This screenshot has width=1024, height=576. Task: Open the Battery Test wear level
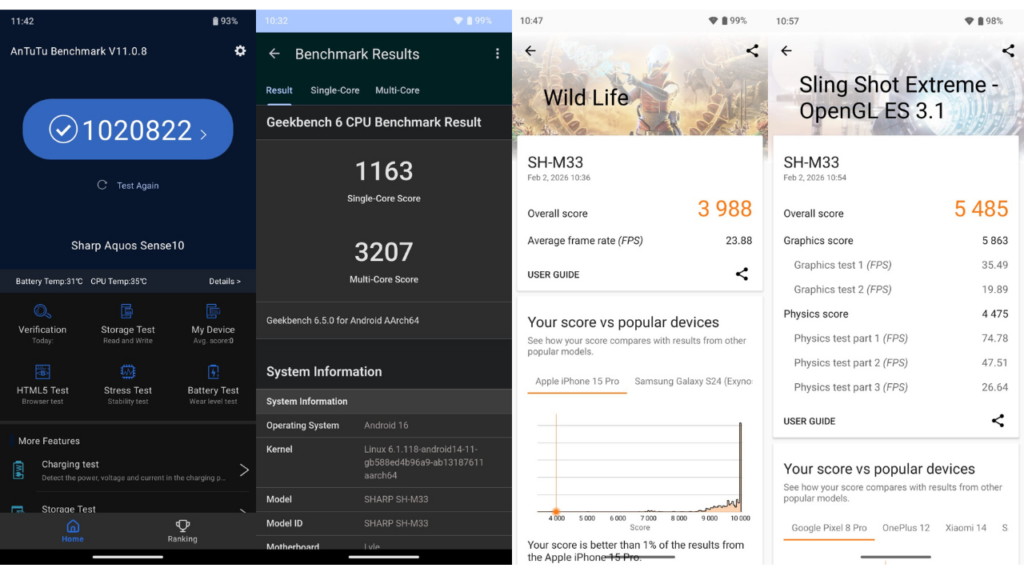point(213,373)
